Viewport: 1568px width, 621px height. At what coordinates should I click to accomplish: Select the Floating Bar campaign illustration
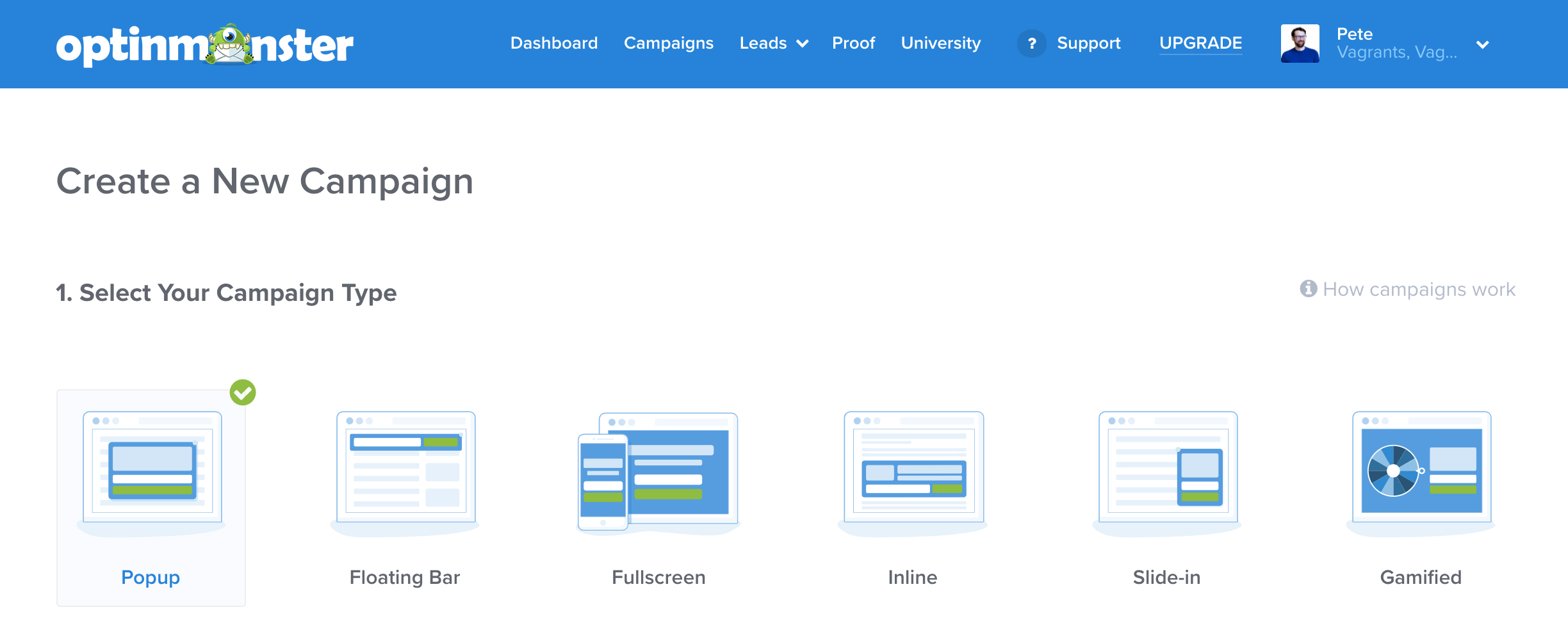pyautogui.click(x=405, y=473)
